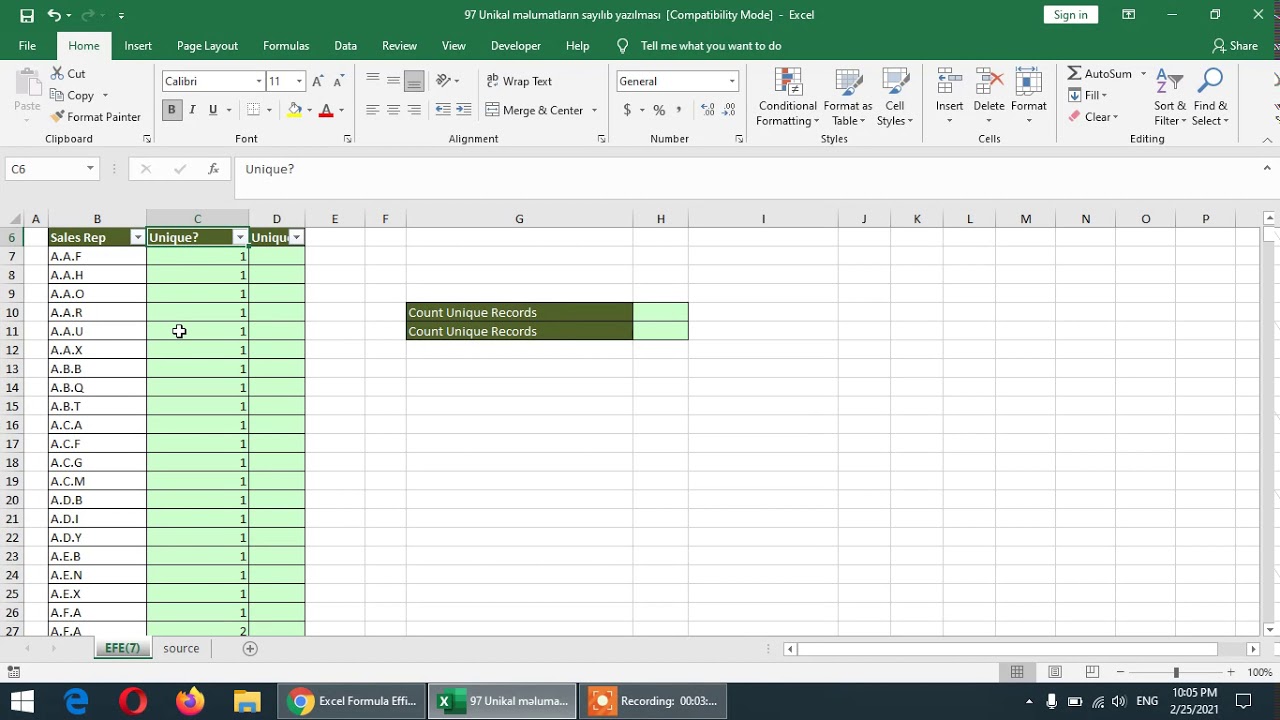Viewport: 1280px width, 720px height.
Task: Click the Undo arrow icon
Action: point(54,15)
